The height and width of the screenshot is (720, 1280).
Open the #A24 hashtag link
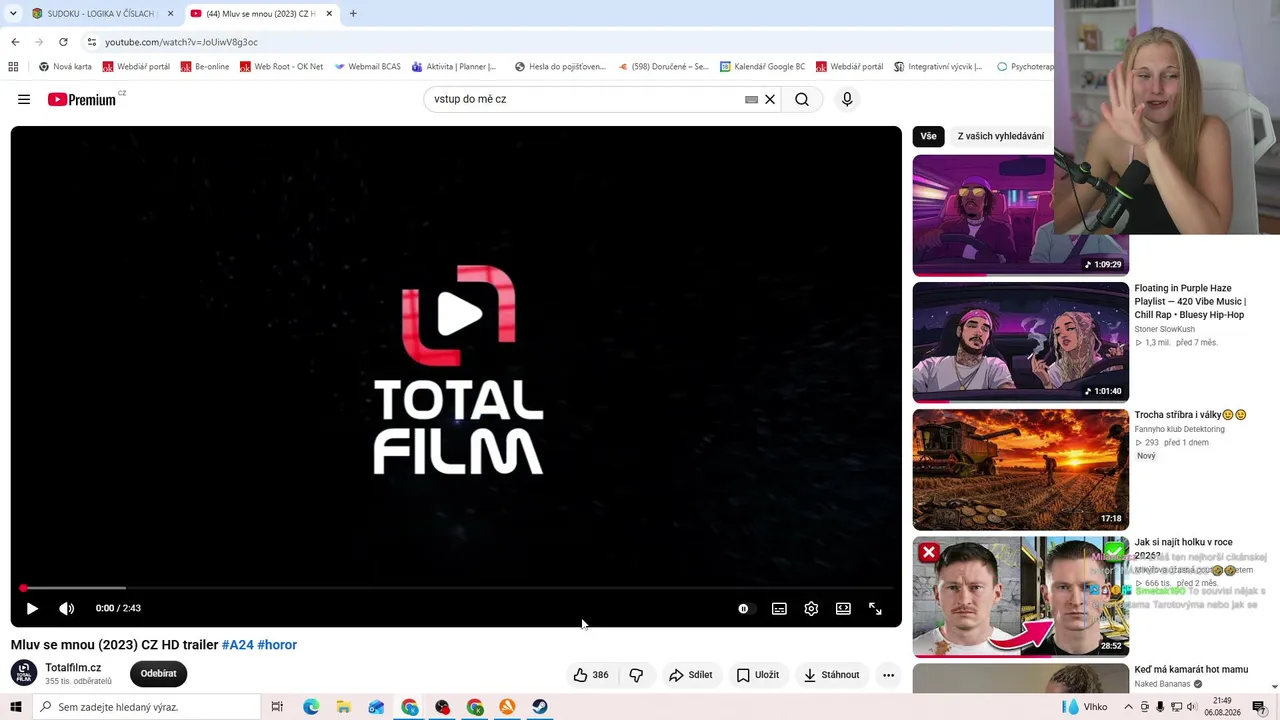(x=237, y=645)
